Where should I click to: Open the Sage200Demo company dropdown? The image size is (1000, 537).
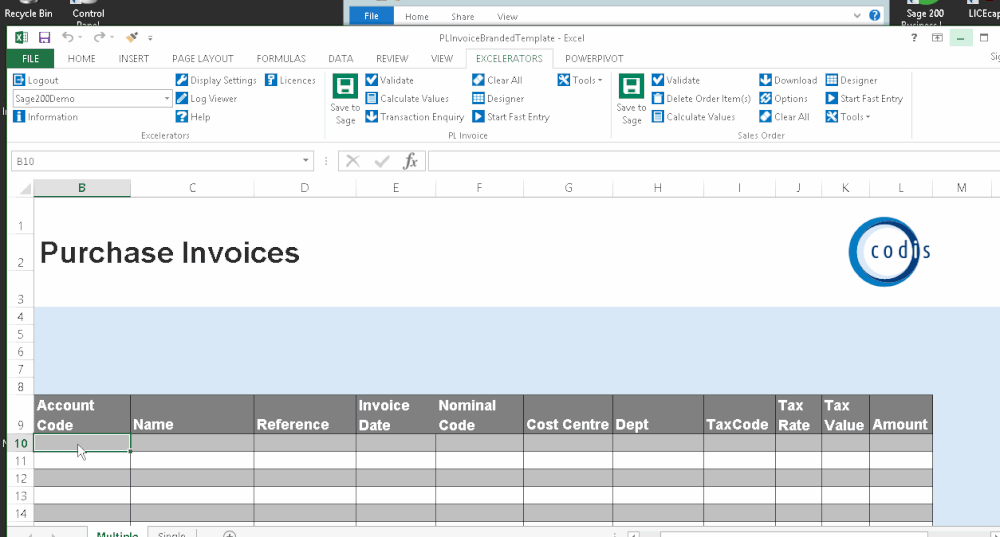tap(166, 99)
